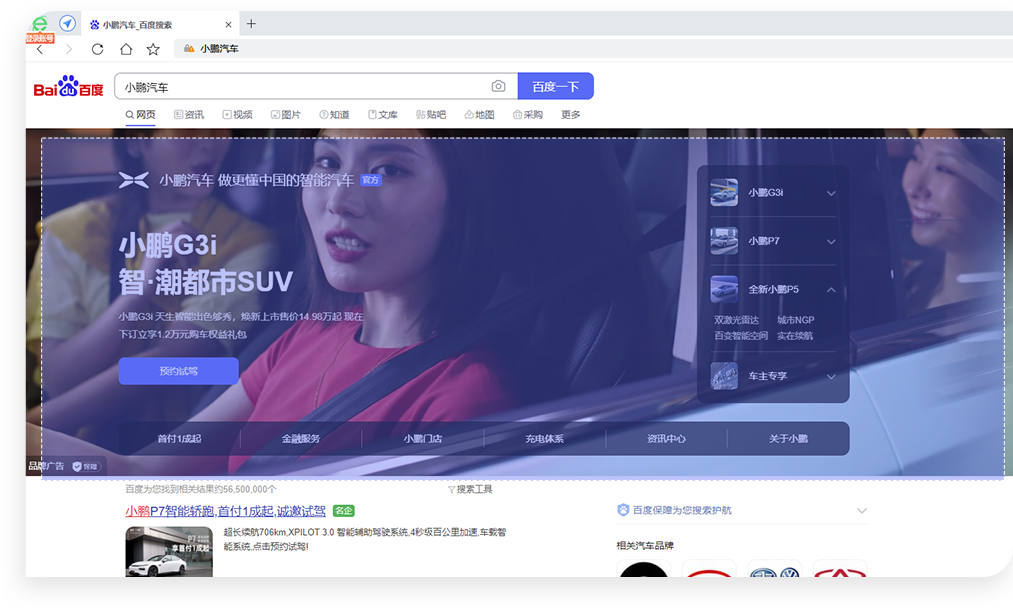
Task: Expand the 小鹏G3i model chevron
Action: pos(831,193)
